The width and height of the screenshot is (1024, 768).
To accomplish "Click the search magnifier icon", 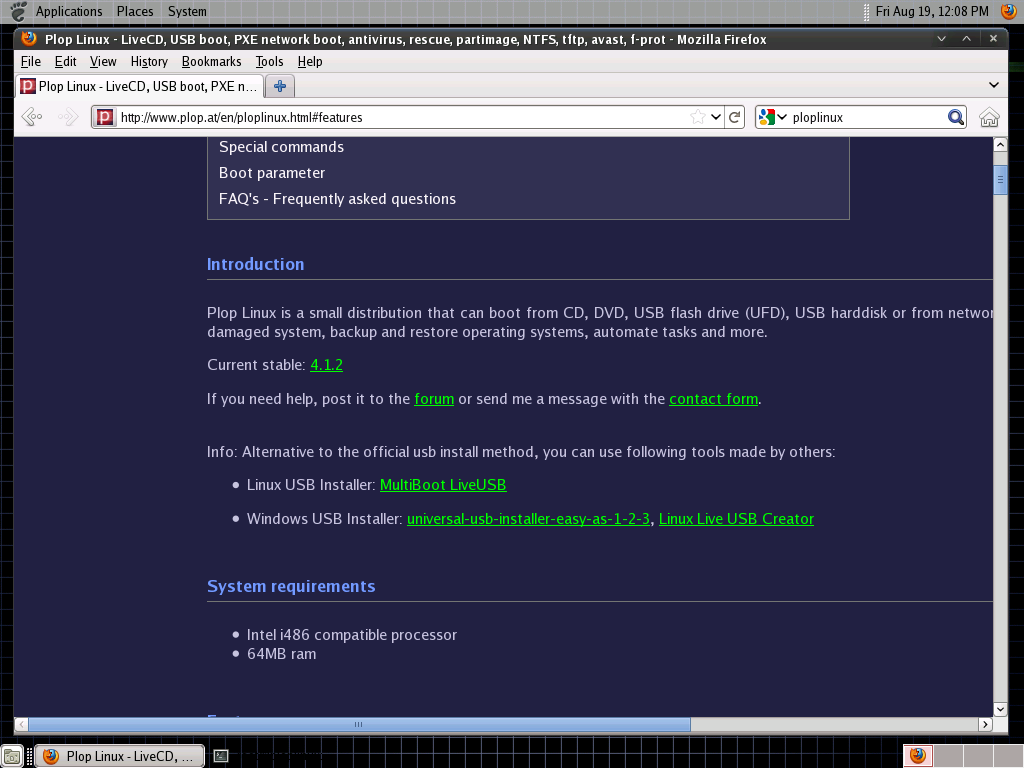I will click(x=955, y=117).
